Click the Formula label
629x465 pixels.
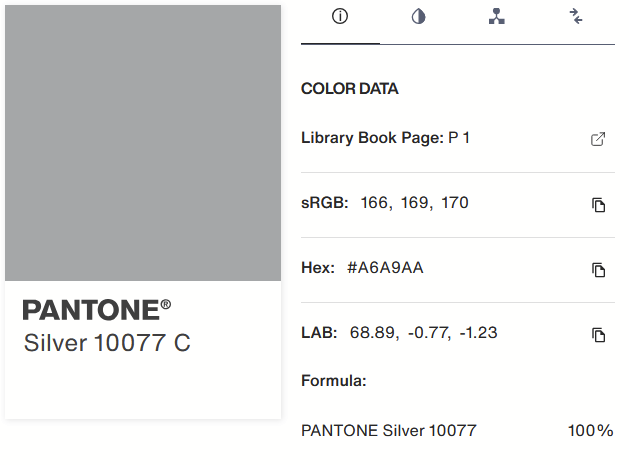[334, 380]
